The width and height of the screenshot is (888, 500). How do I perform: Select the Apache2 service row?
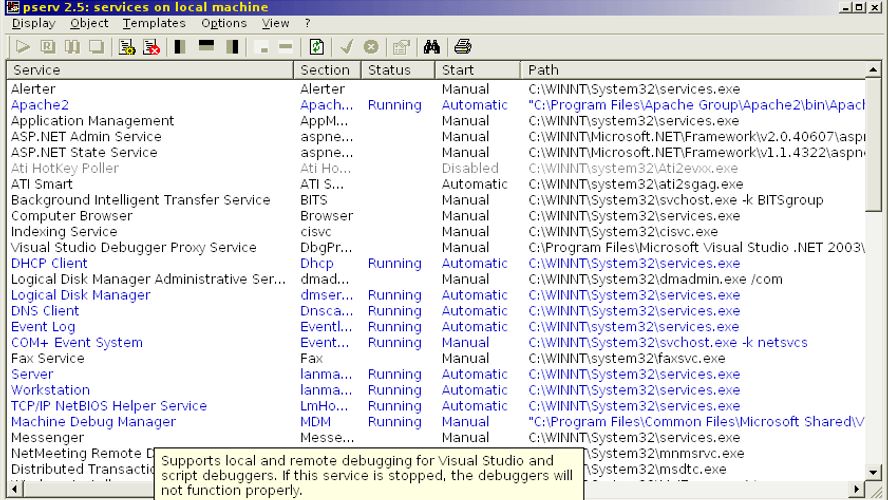pos(436,105)
